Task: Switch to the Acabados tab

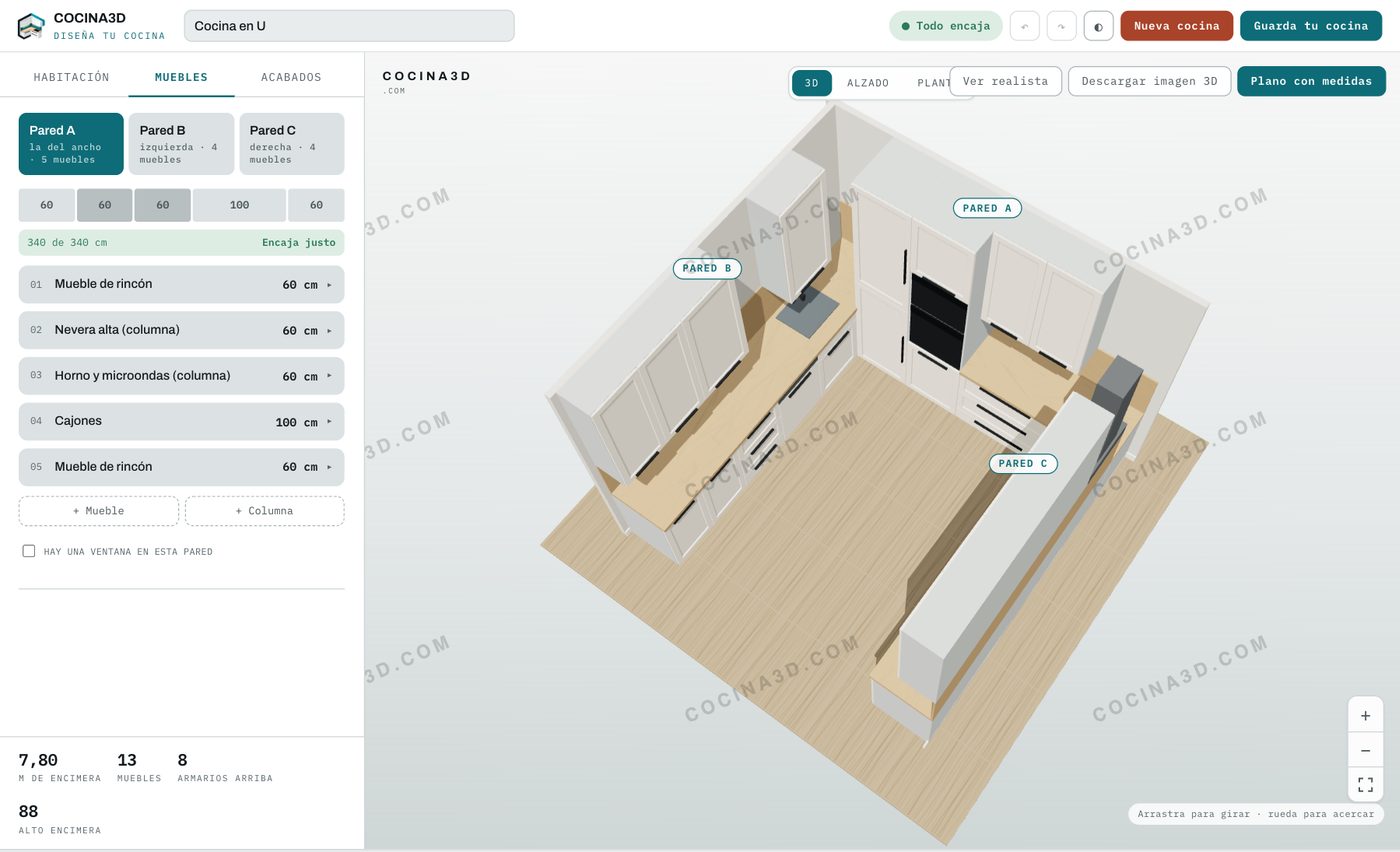Action: click(291, 77)
